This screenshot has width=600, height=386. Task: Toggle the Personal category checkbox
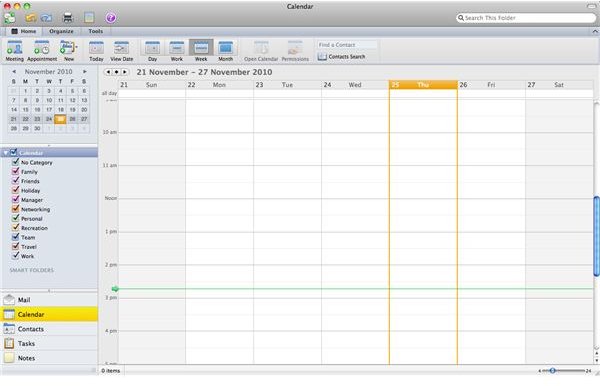point(15,218)
